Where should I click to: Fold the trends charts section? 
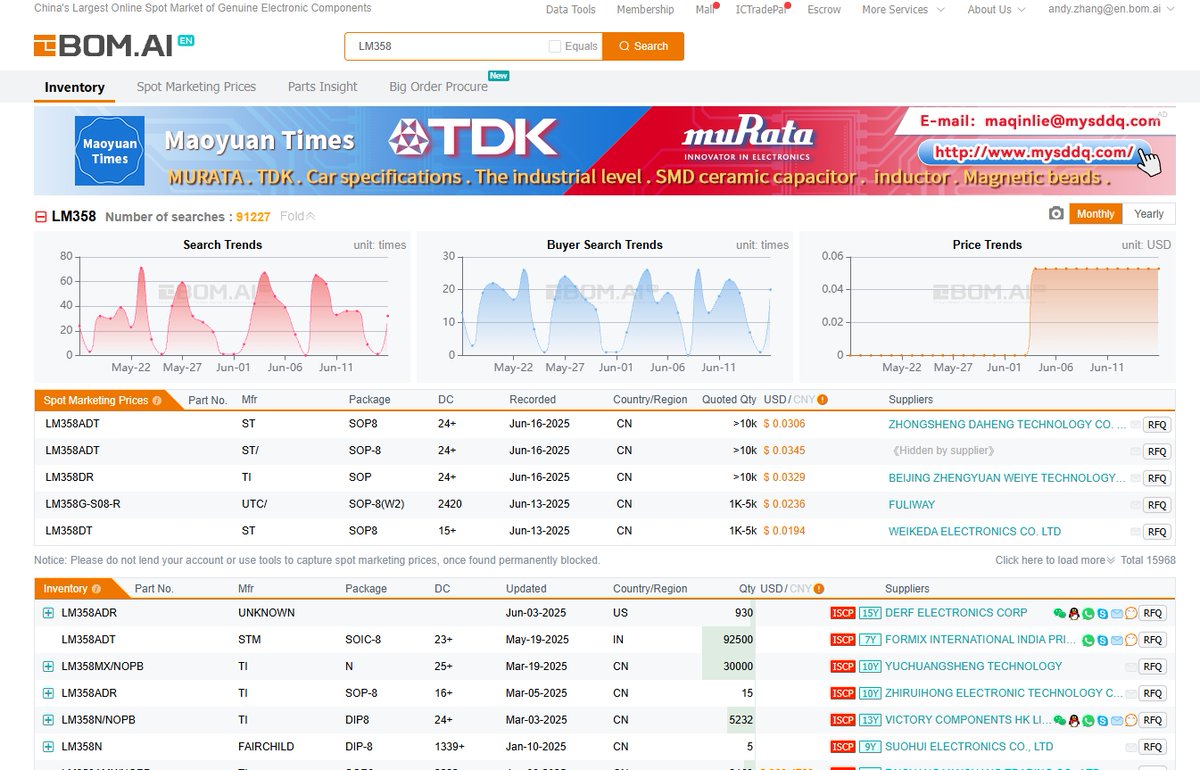pos(297,216)
